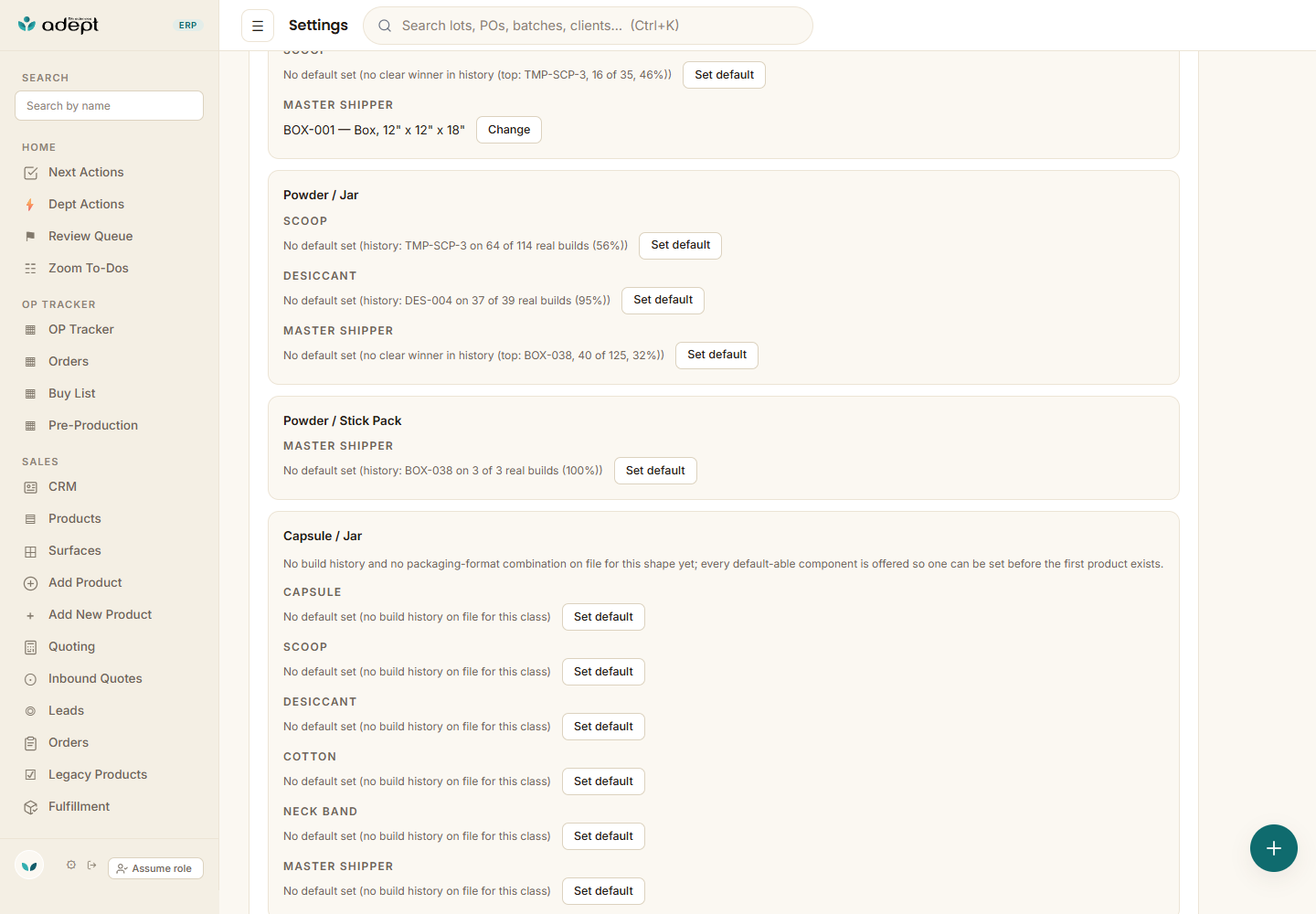
Task: Click the Capsule / Jar card heading
Action: click(x=323, y=536)
